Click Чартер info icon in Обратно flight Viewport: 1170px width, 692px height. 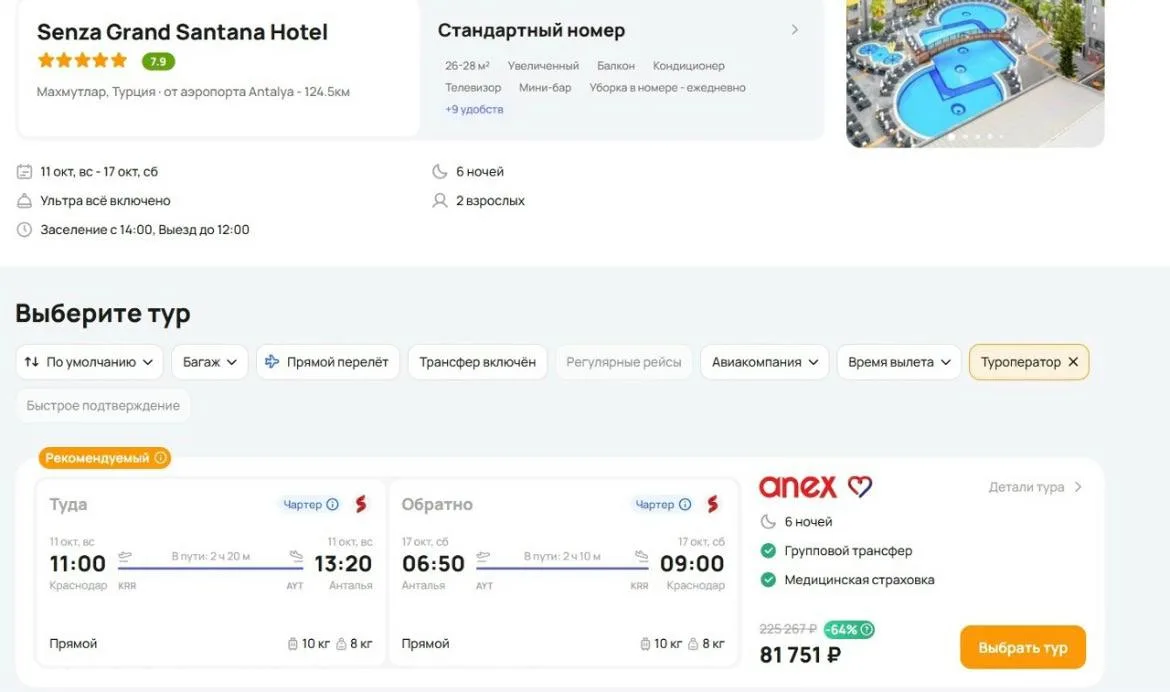[x=685, y=505]
